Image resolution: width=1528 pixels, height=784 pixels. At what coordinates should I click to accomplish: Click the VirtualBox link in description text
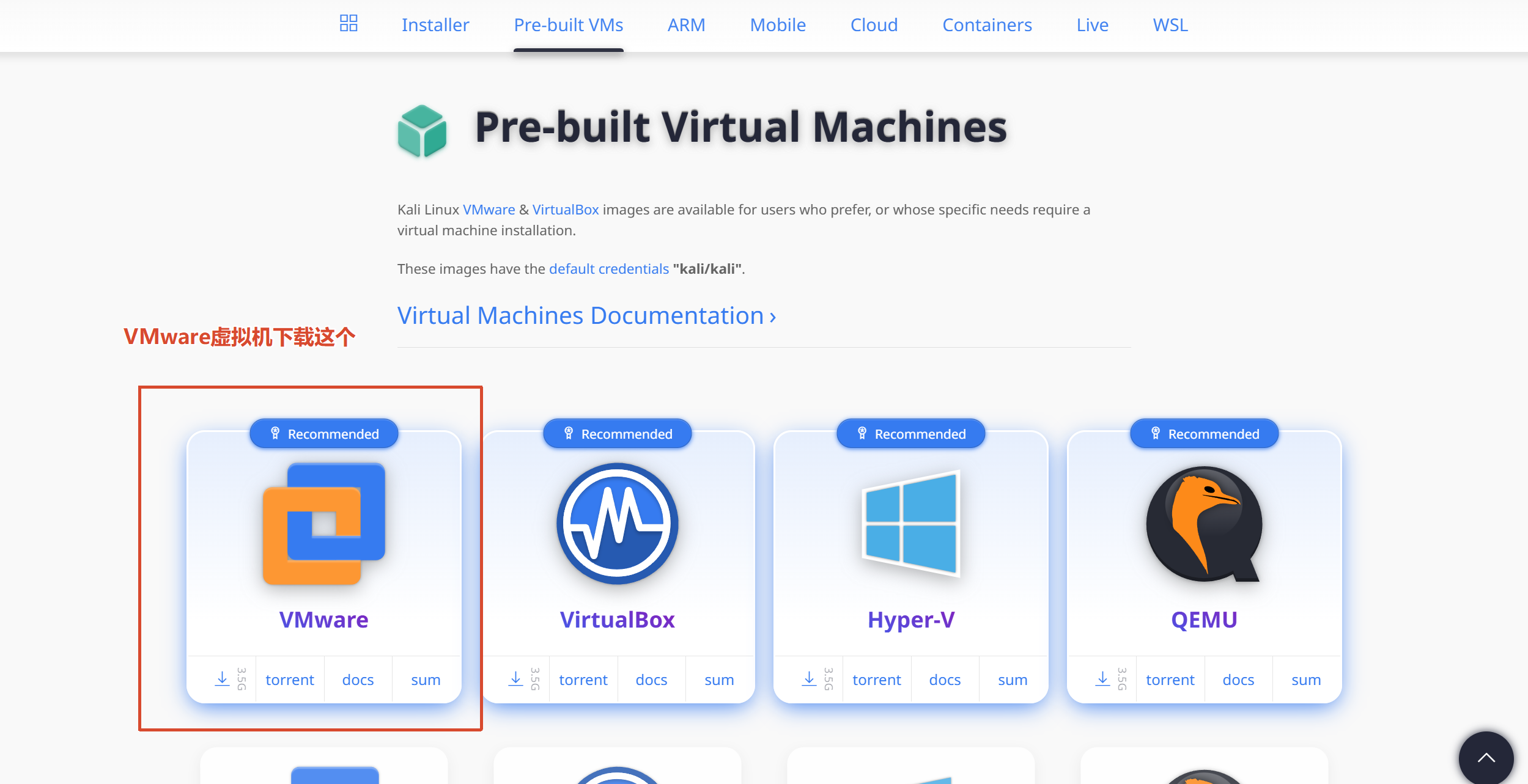point(565,210)
